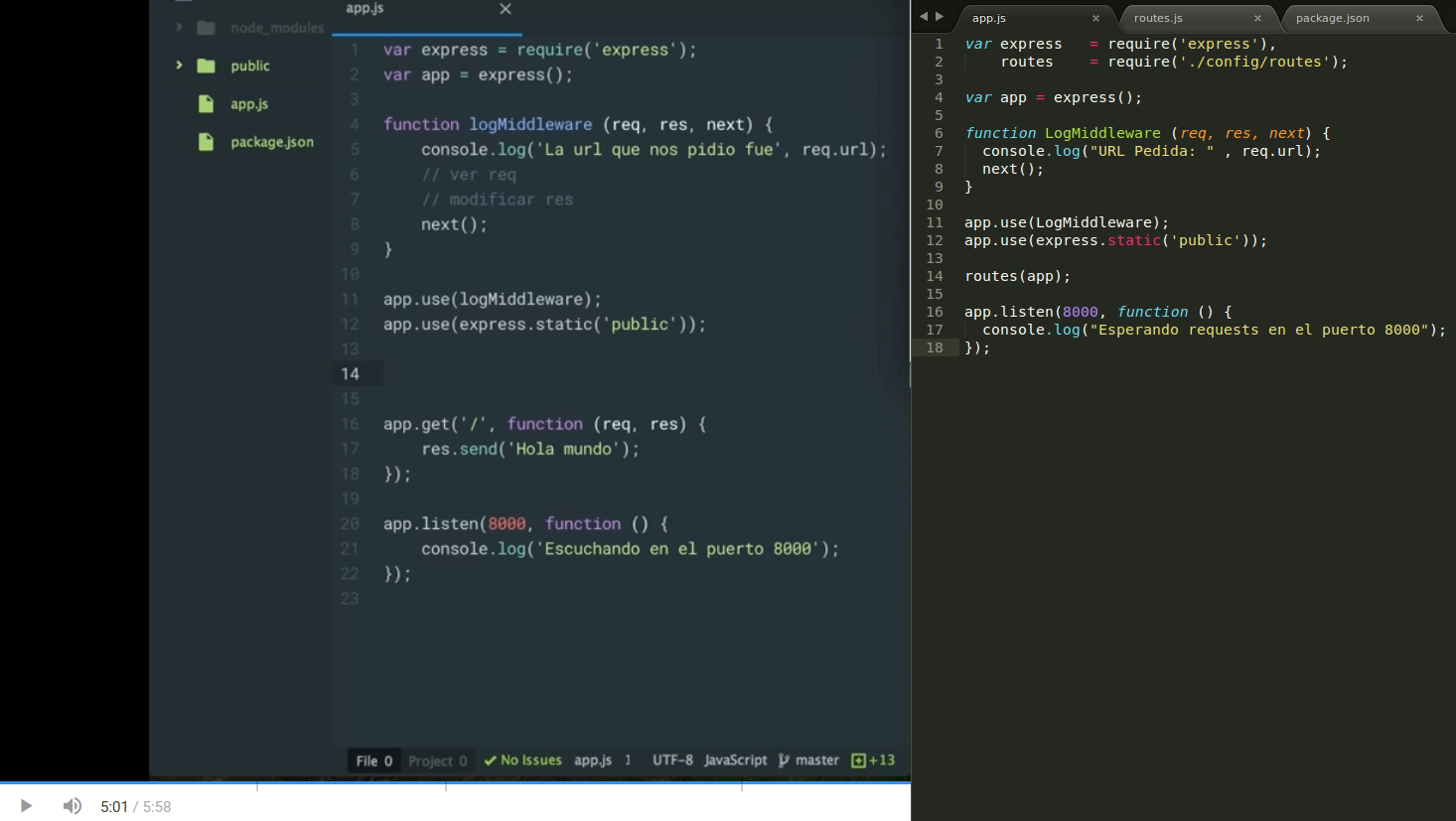Click '// modificar res' comment in Atom
1456x821 pixels.
click(x=497, y=200)
